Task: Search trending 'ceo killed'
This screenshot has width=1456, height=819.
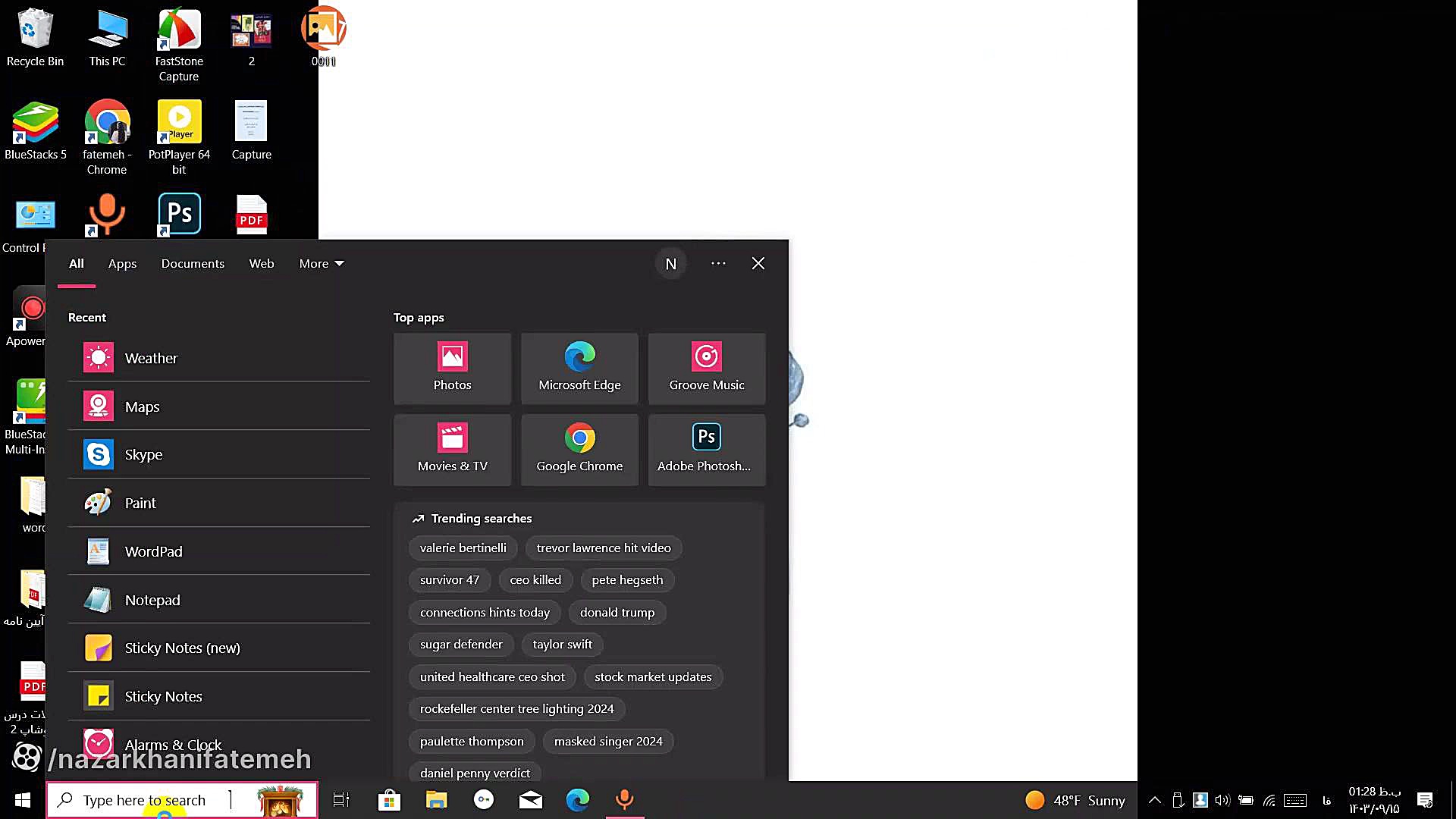Action: pos(535,580)
